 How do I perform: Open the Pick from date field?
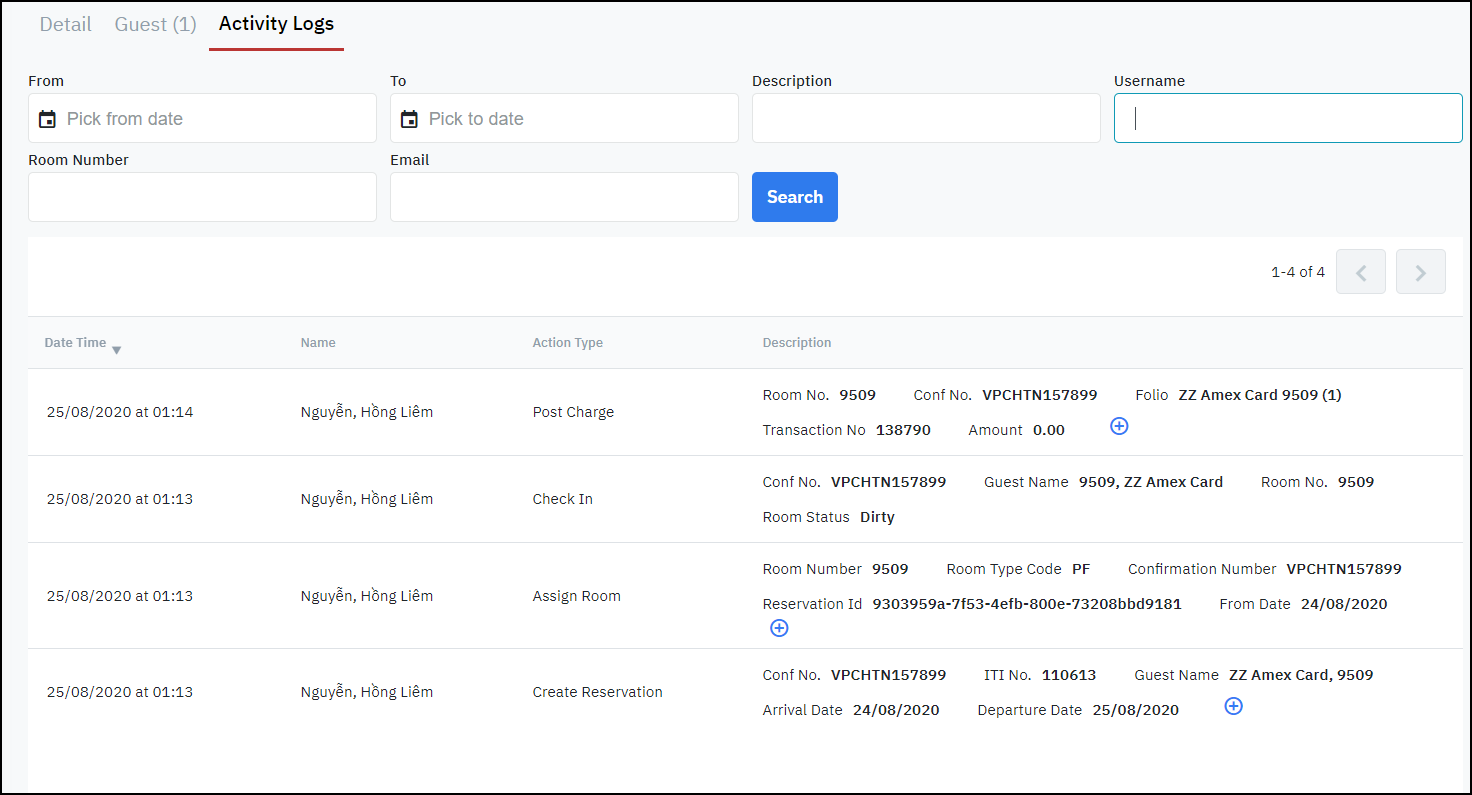coord(215,119)
